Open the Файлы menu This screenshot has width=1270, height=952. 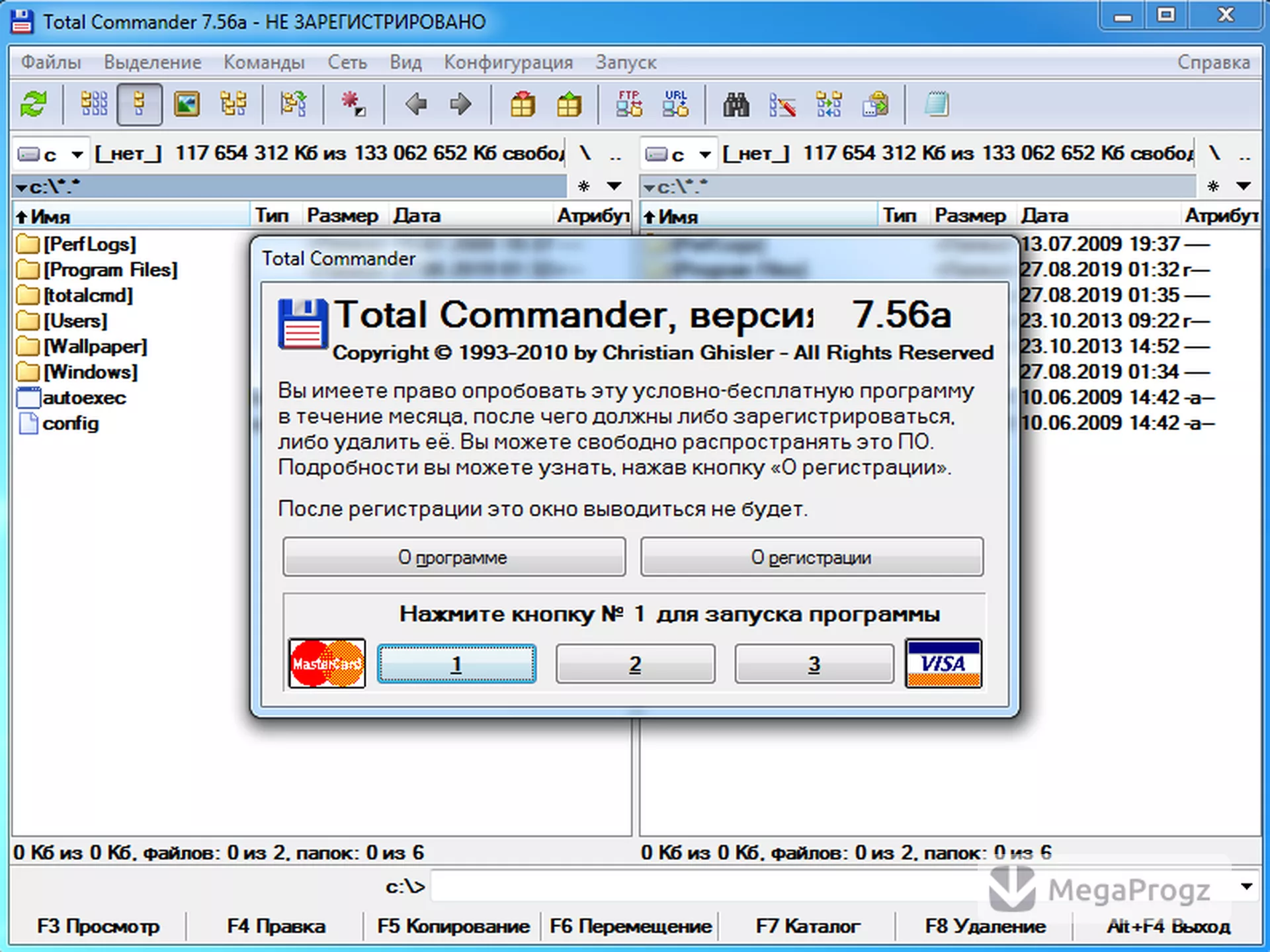[x=50, y=62]
